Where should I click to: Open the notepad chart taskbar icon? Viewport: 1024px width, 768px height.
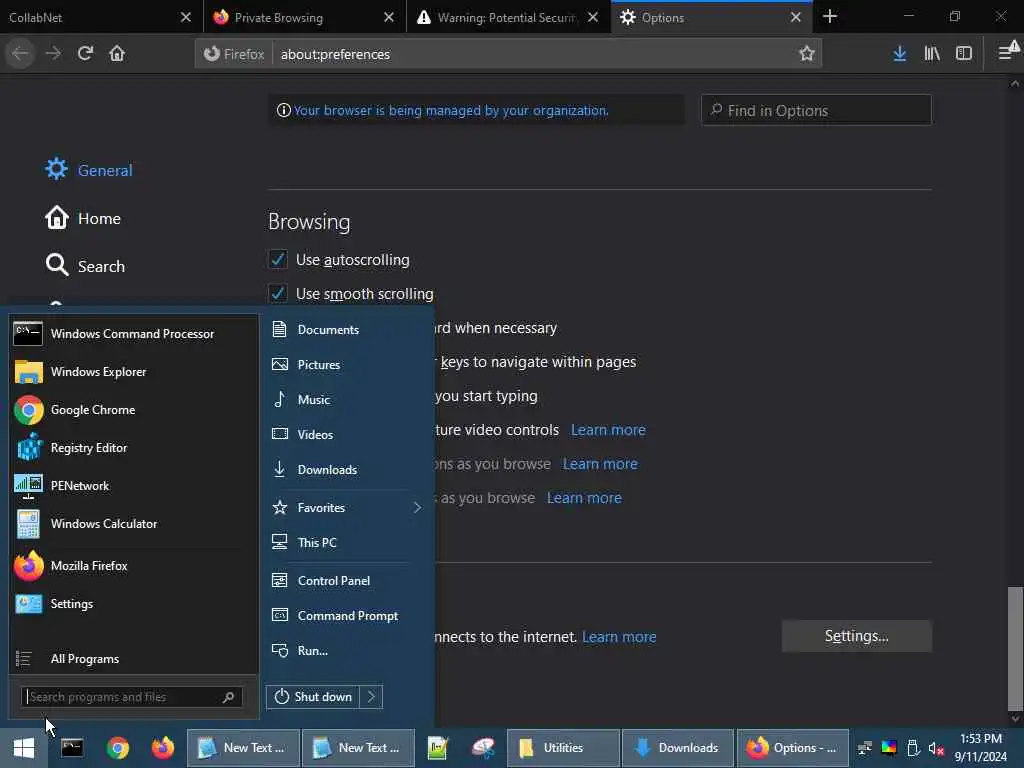pos(438,748)
